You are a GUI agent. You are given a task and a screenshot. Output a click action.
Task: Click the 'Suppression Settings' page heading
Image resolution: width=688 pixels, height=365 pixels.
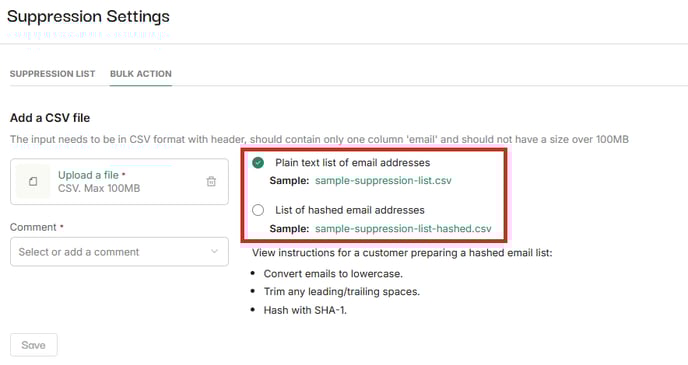[x=88, y=17]
